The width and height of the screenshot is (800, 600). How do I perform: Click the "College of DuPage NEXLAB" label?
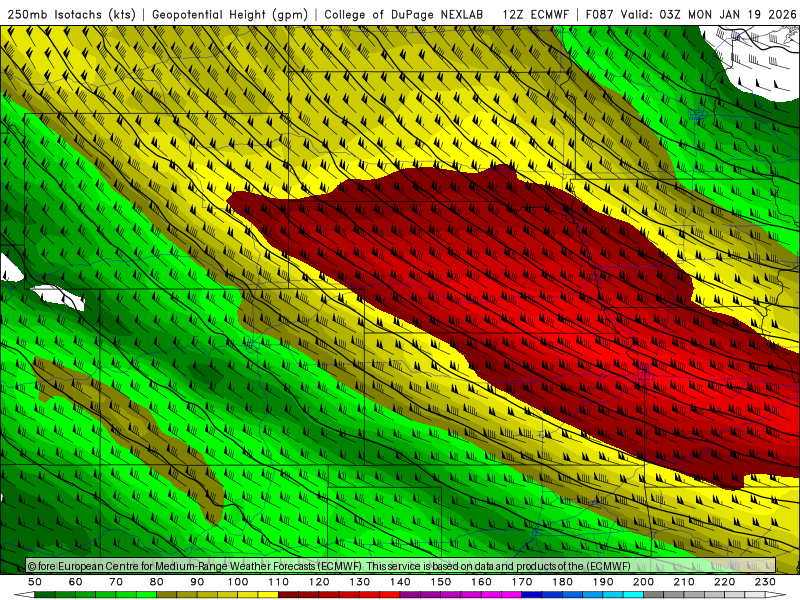click(x=404, y=14)
